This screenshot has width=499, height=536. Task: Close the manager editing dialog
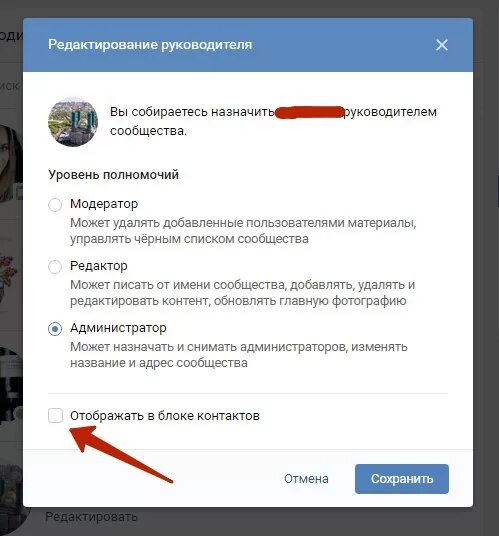coord(442,45)
